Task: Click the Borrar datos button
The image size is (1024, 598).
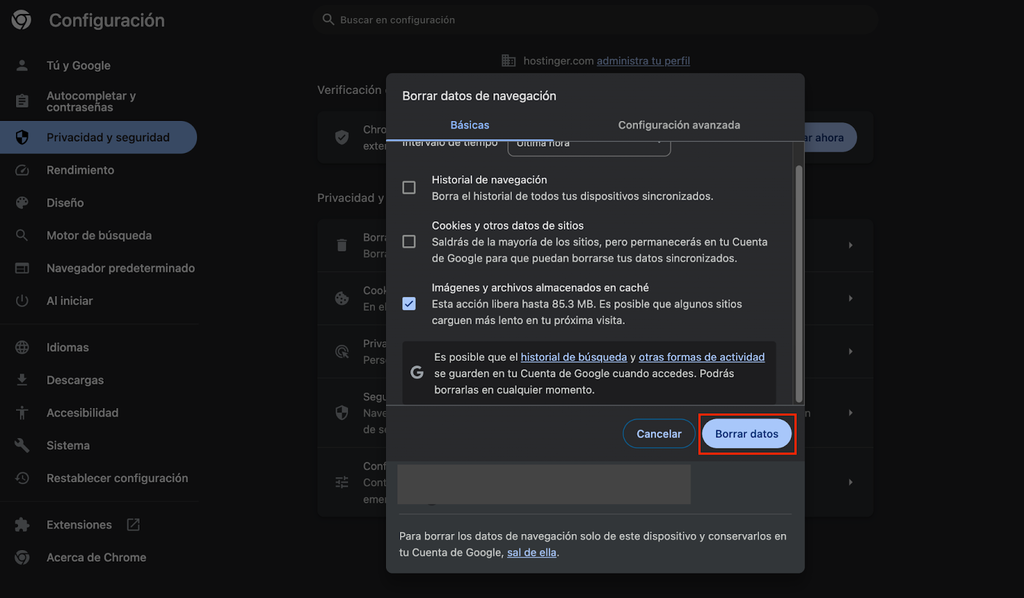Action: (747, 433)
